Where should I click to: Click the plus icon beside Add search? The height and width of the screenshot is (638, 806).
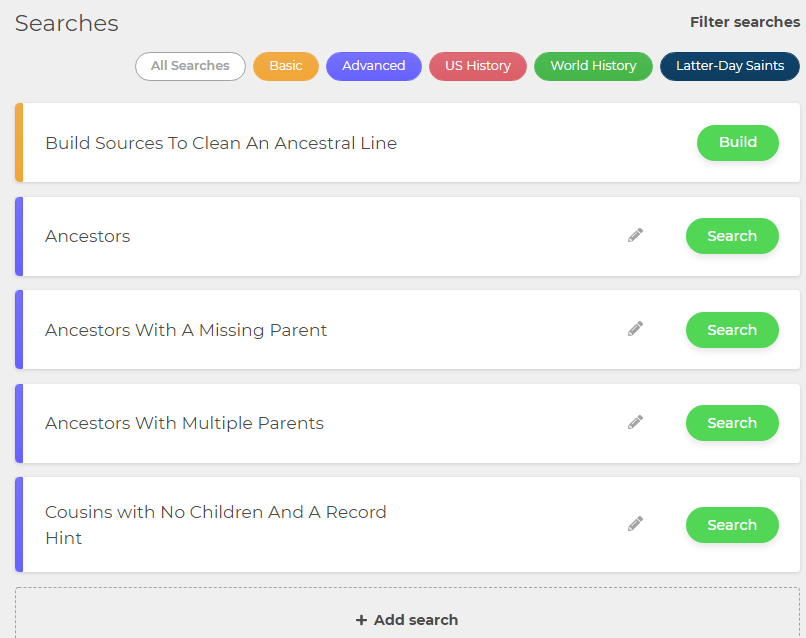point(361,620)
